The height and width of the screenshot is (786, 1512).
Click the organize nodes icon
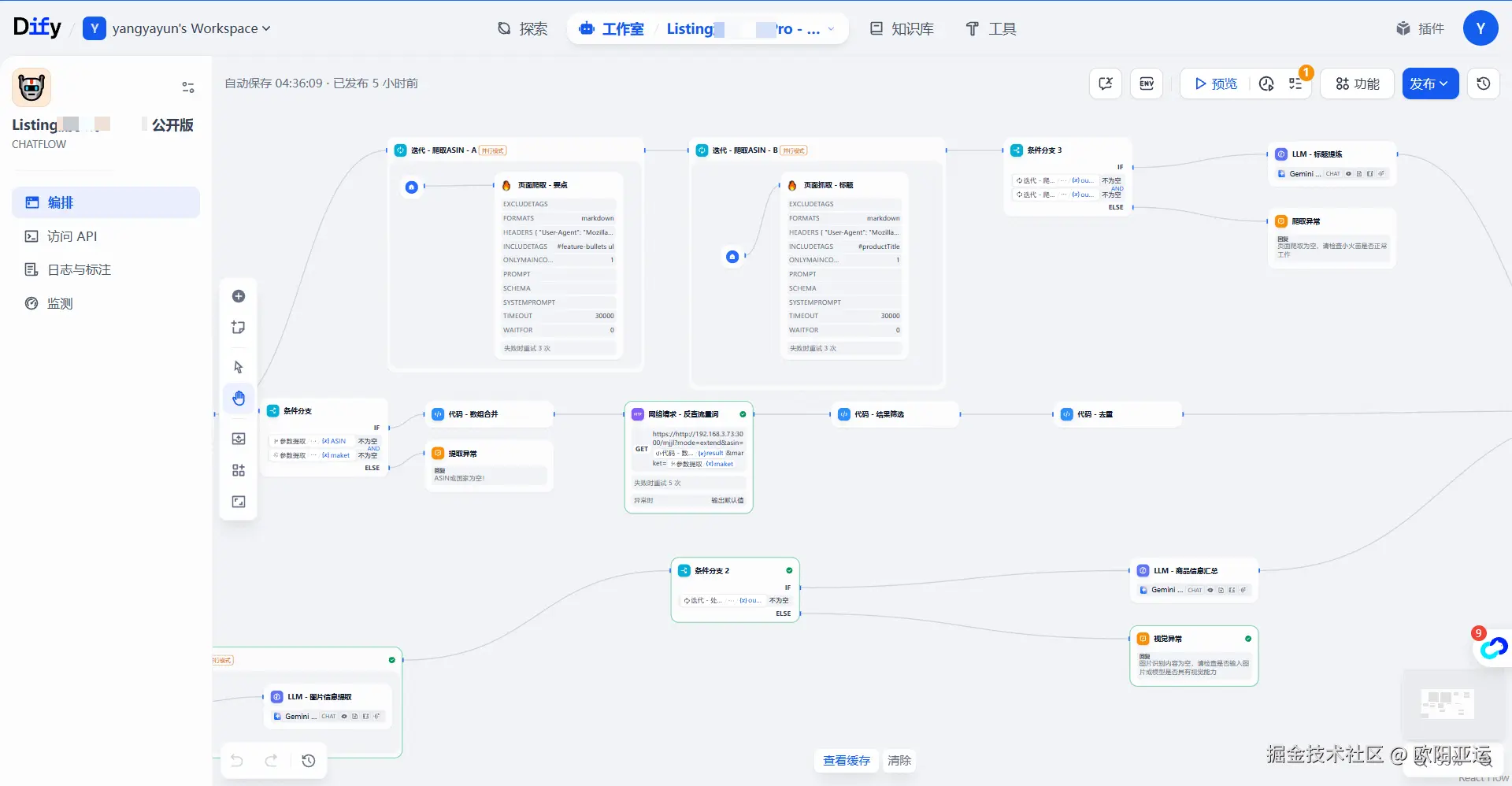pos(239,470)
